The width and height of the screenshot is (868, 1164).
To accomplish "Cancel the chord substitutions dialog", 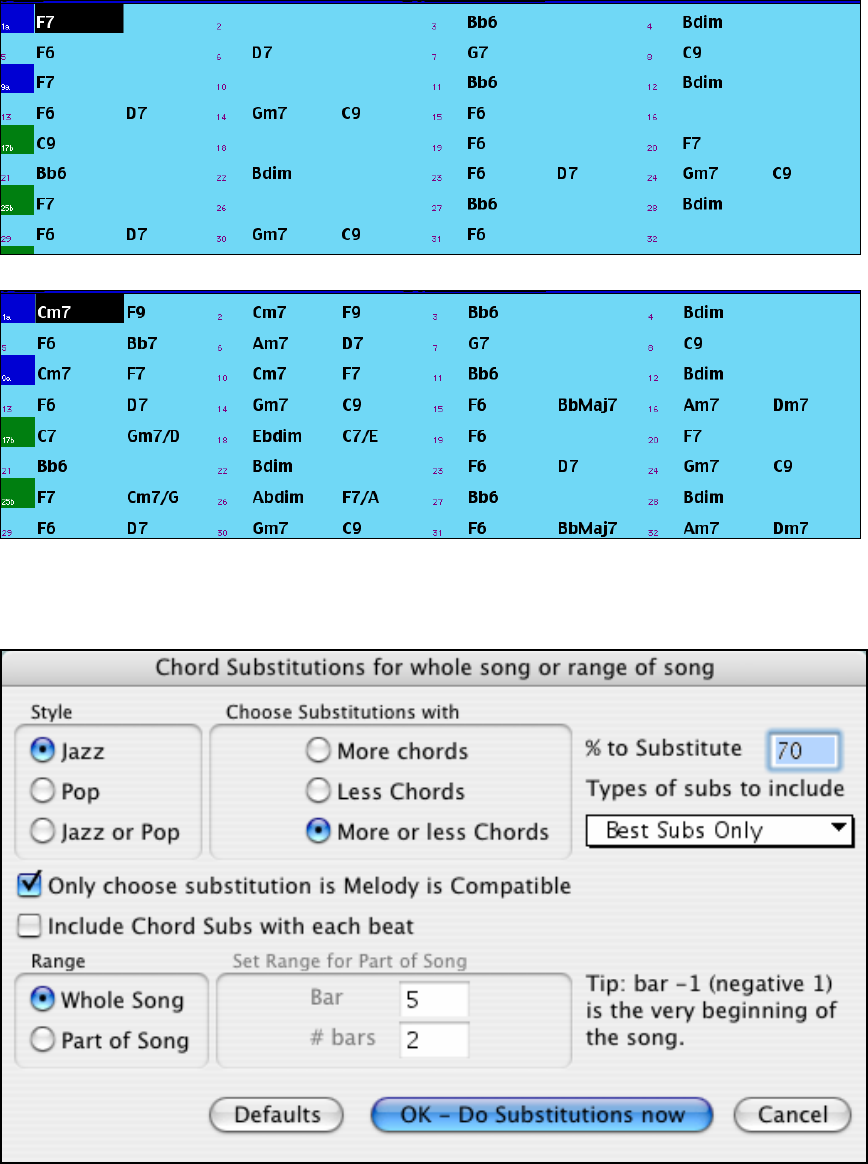I will click(x=792, y=1114).
